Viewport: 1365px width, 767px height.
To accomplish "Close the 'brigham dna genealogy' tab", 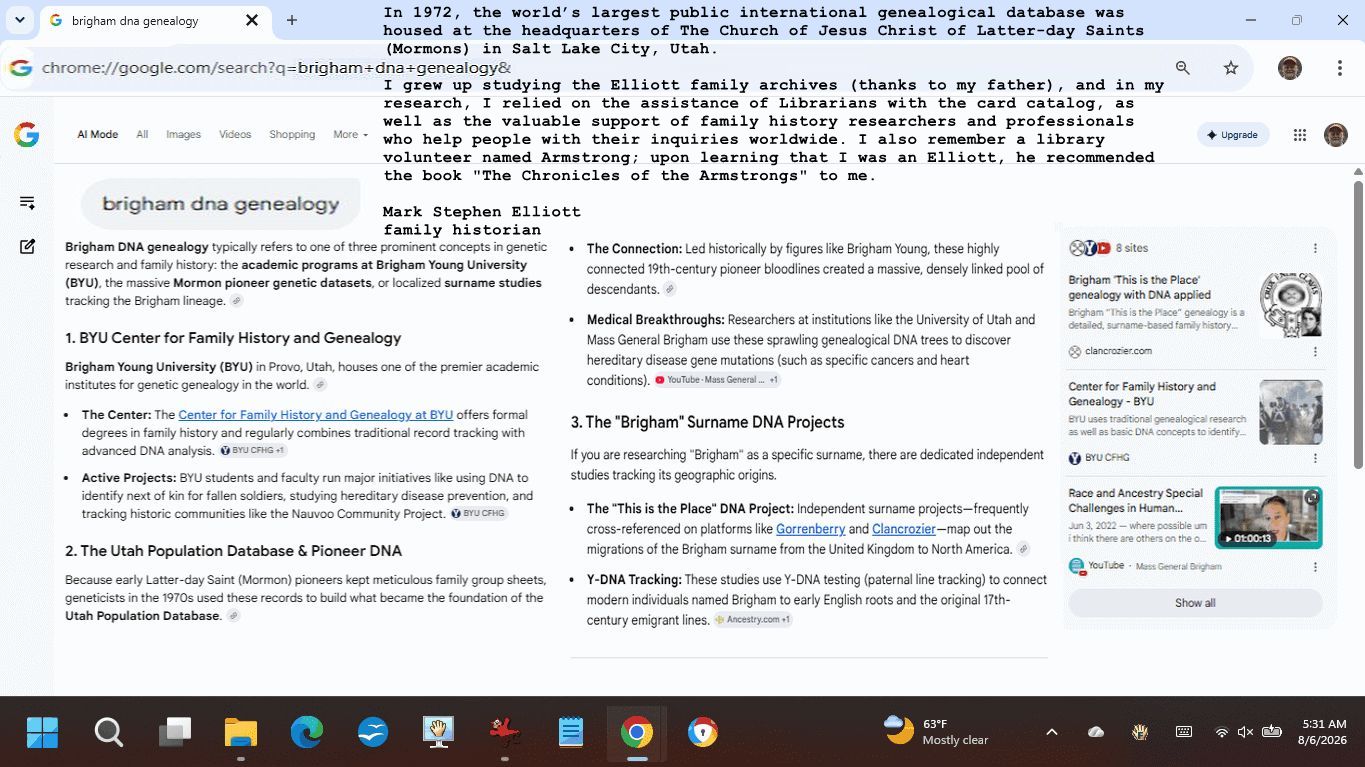I will point(252,20).
